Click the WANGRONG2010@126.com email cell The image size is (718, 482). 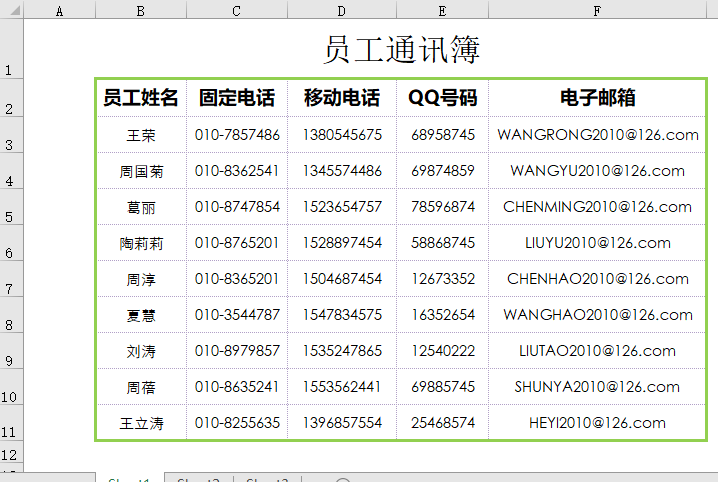coord(597,135)
